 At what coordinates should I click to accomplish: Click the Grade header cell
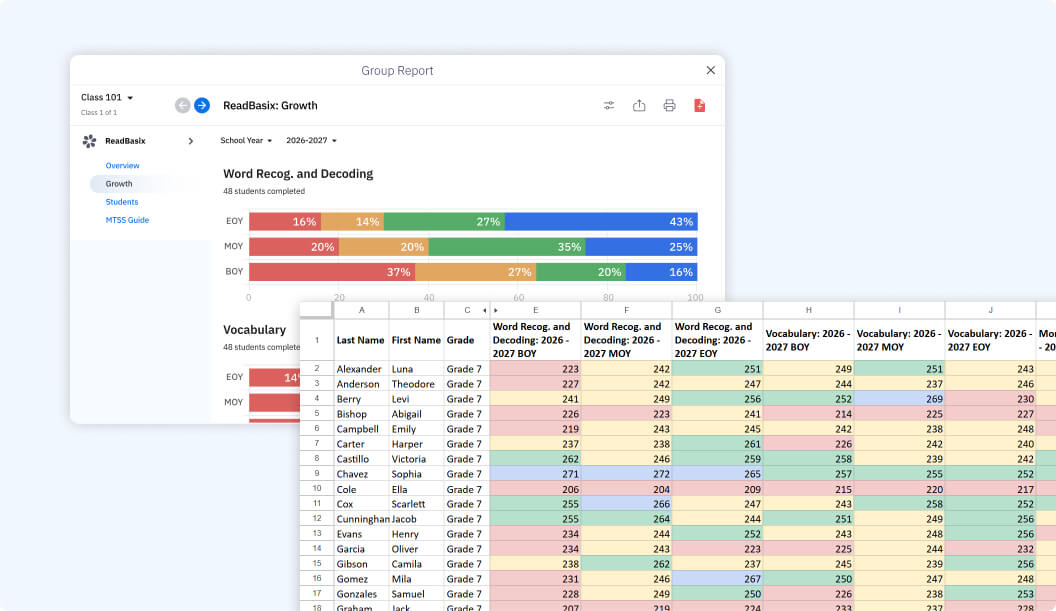466,340
